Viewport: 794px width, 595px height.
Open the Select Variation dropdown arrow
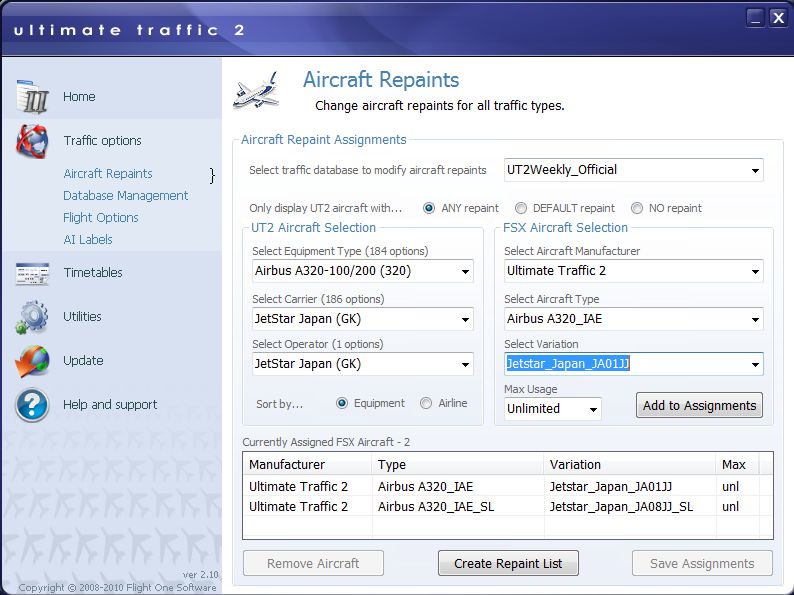755,365
